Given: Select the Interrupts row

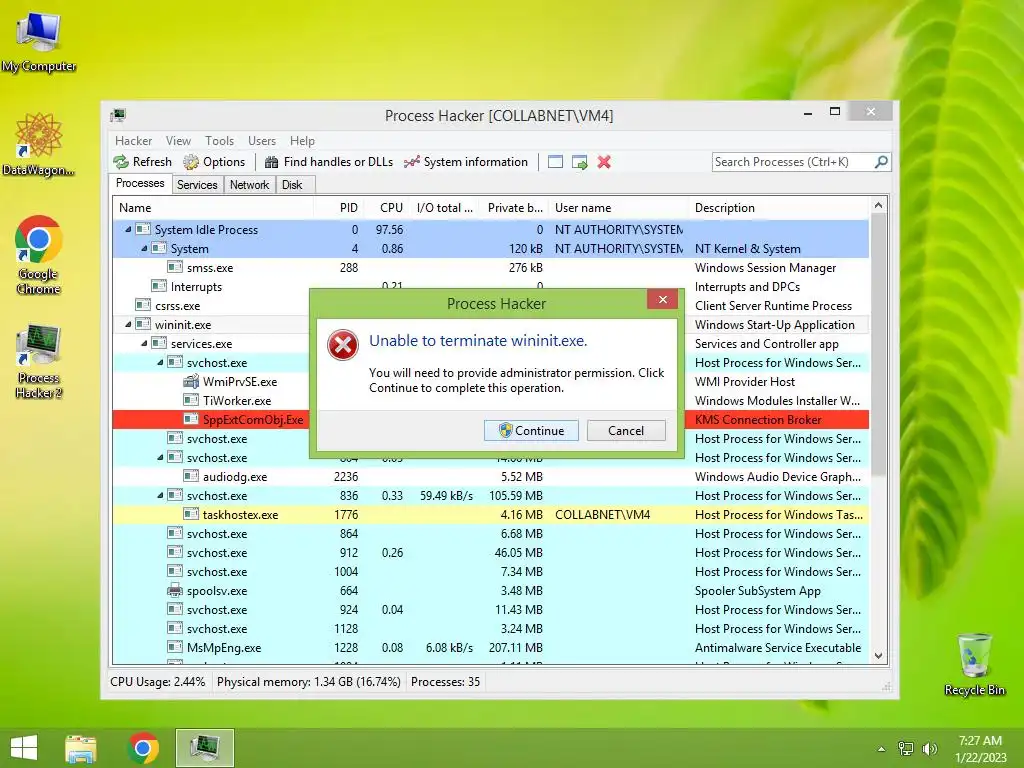Looking at the screenshot, I should (x=491, y=287).
